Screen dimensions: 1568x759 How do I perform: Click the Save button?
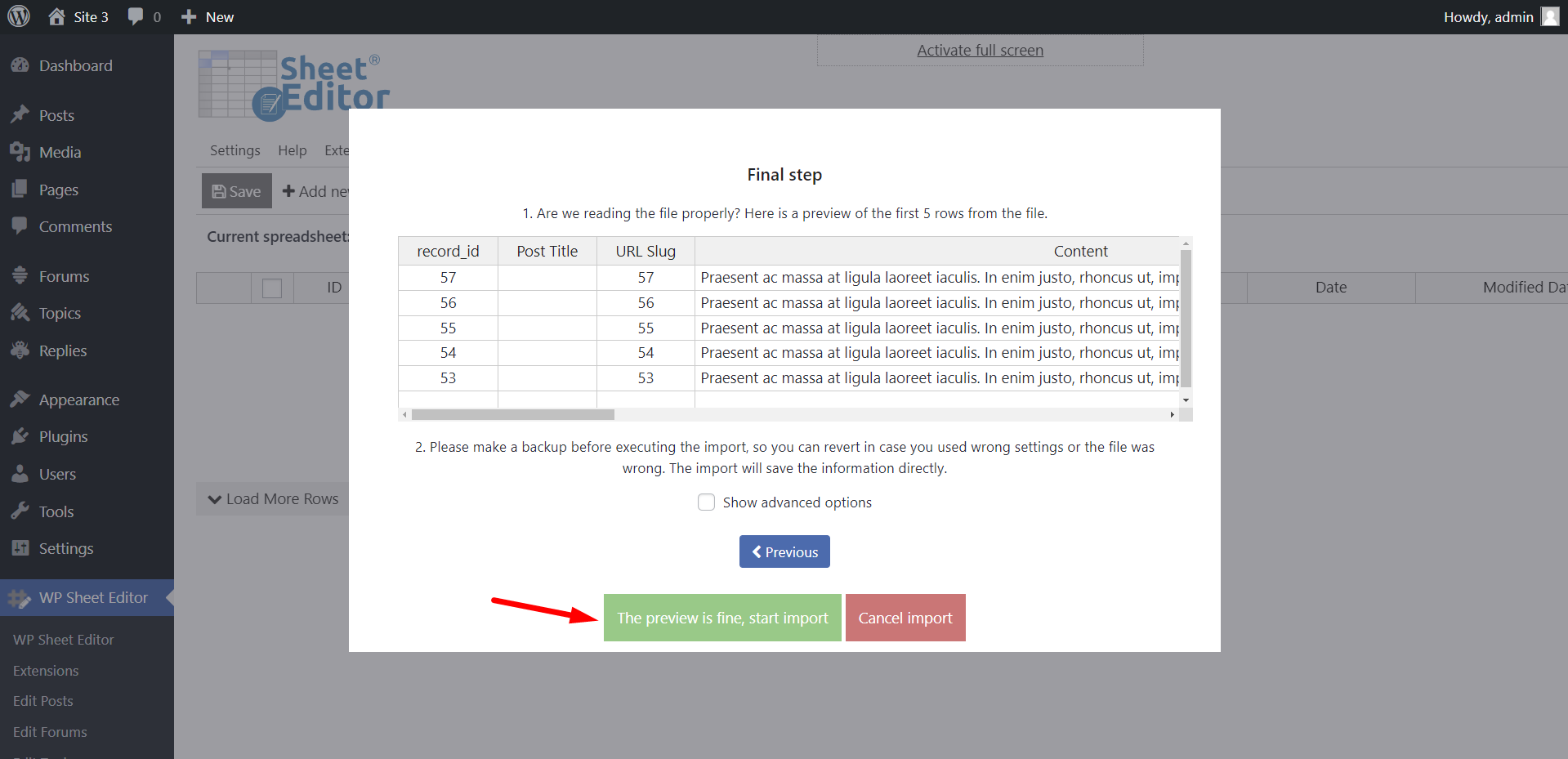coord(237,191)
